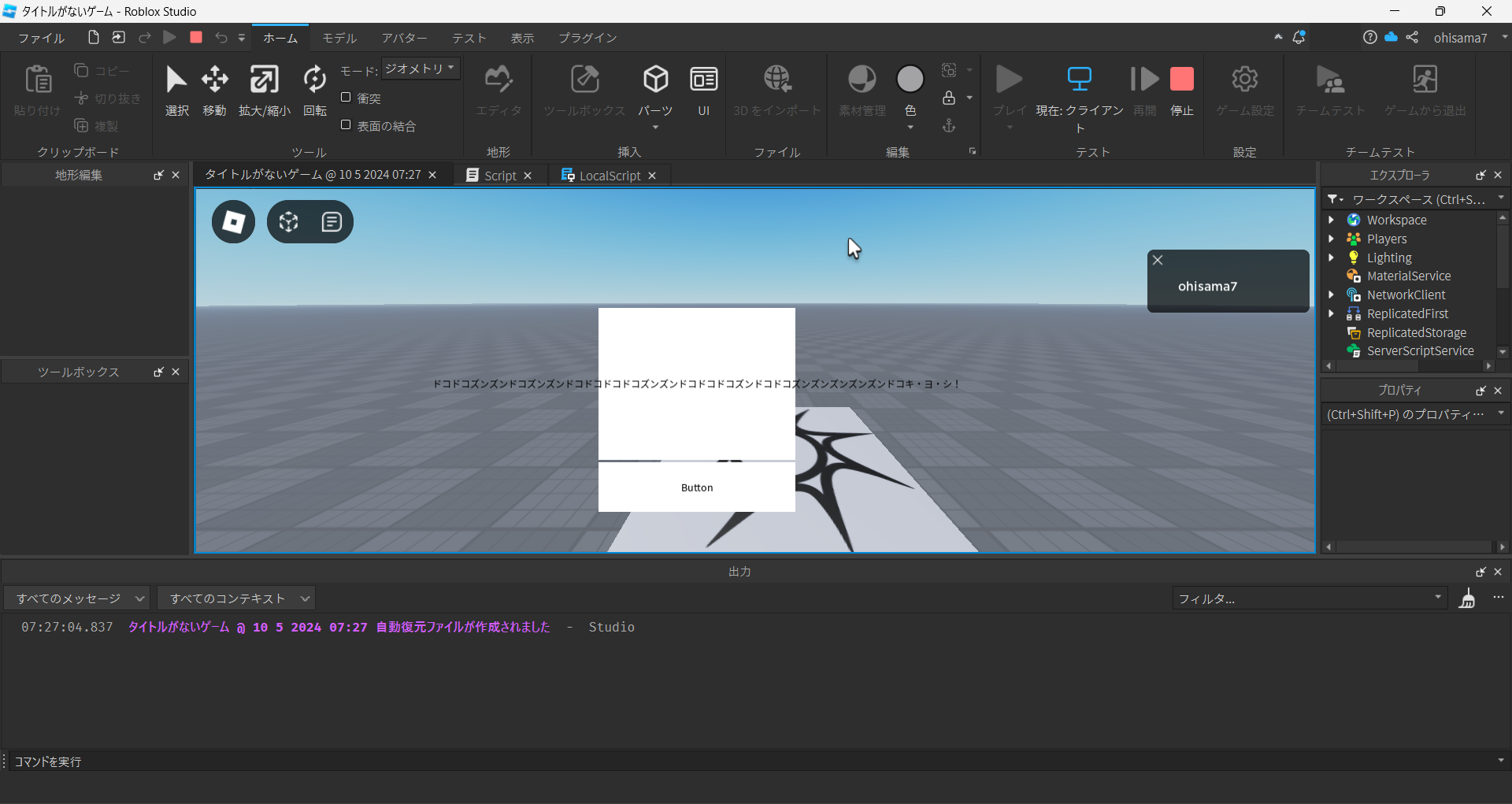Screen dimensions: 1512x804
Task: Click 3D をインポート
Action: [x=777, y=91]
